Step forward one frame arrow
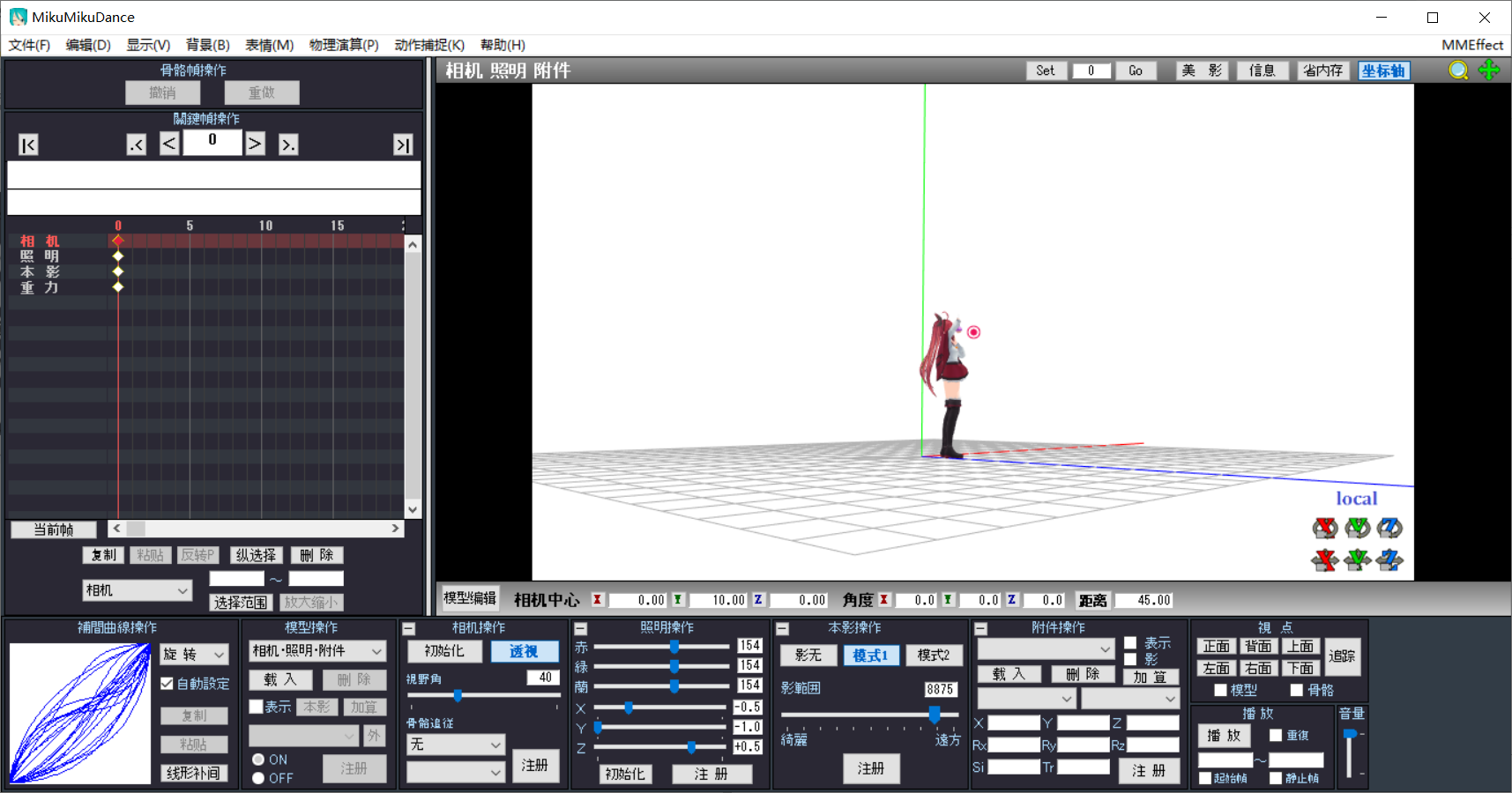Viewport: 1512px width, 793px height. (x=255, y=144)
